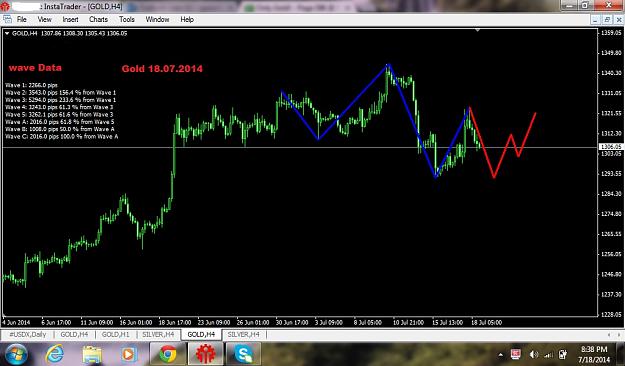This screenshot has width=625, height=366.
Task: Open the Windows Start button
Action: (16, 354)
